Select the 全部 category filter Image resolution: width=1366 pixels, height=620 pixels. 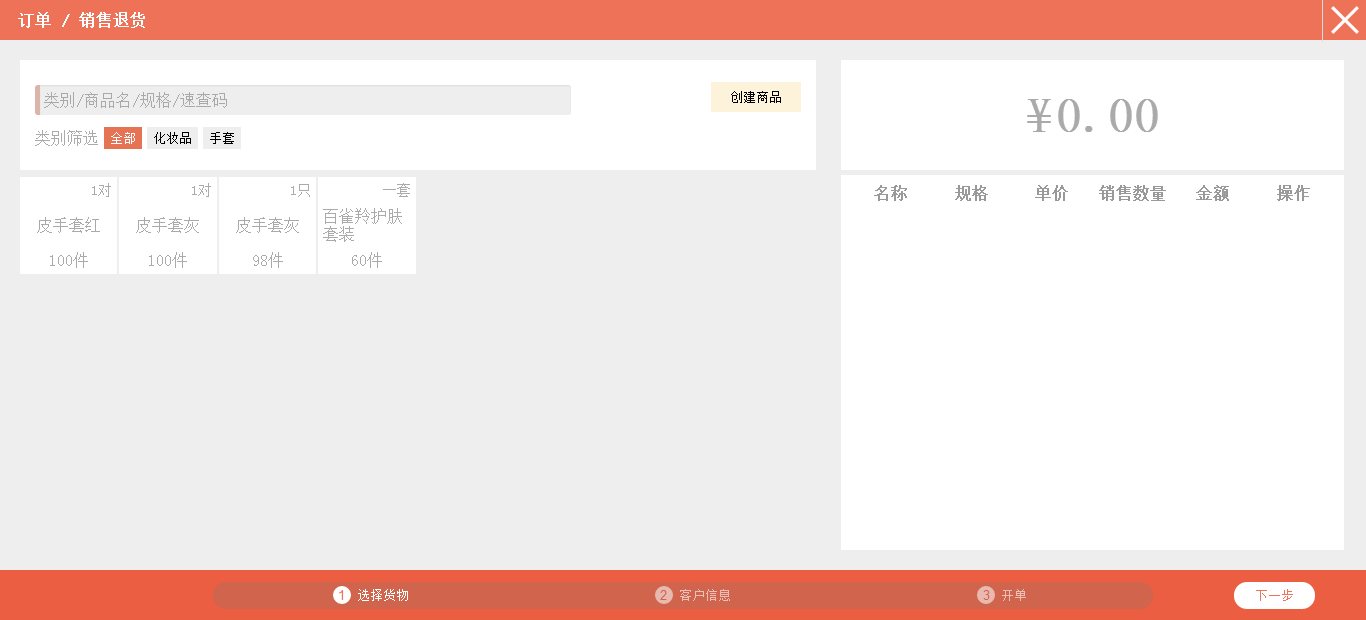pyautogui.click(x=123, y=138)
